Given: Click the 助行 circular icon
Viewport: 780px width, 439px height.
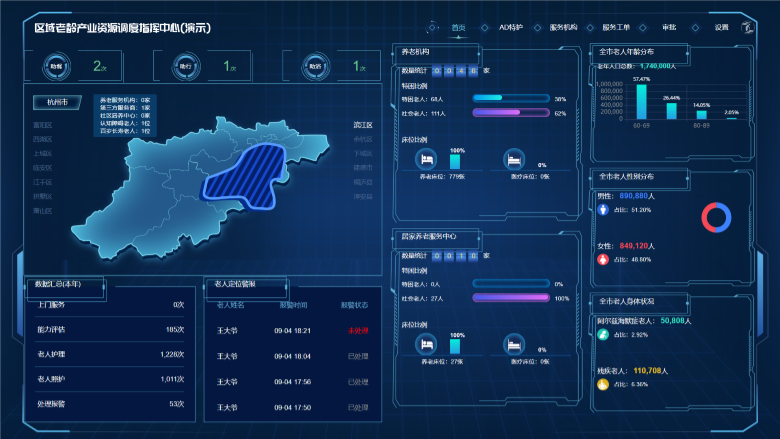Looking at the screenshot, I should [x=184, y=67].
